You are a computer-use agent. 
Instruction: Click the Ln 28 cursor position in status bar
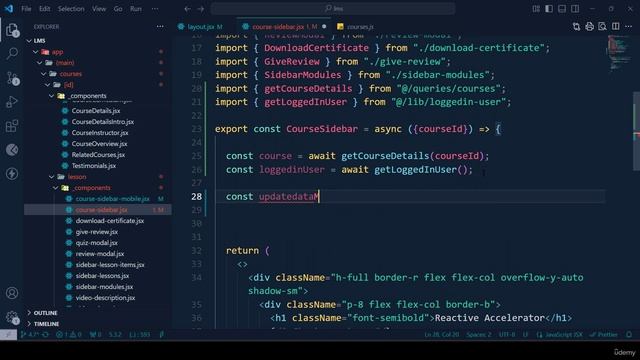click(x=442, y=335)
